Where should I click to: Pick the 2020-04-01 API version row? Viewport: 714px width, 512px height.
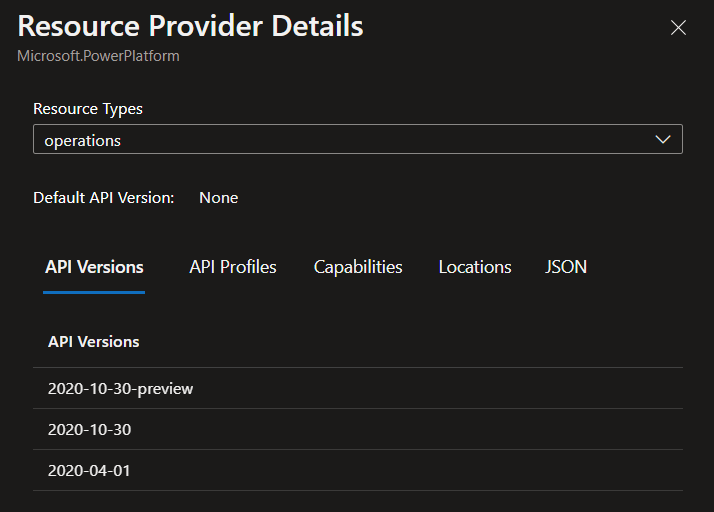point(89,471)
